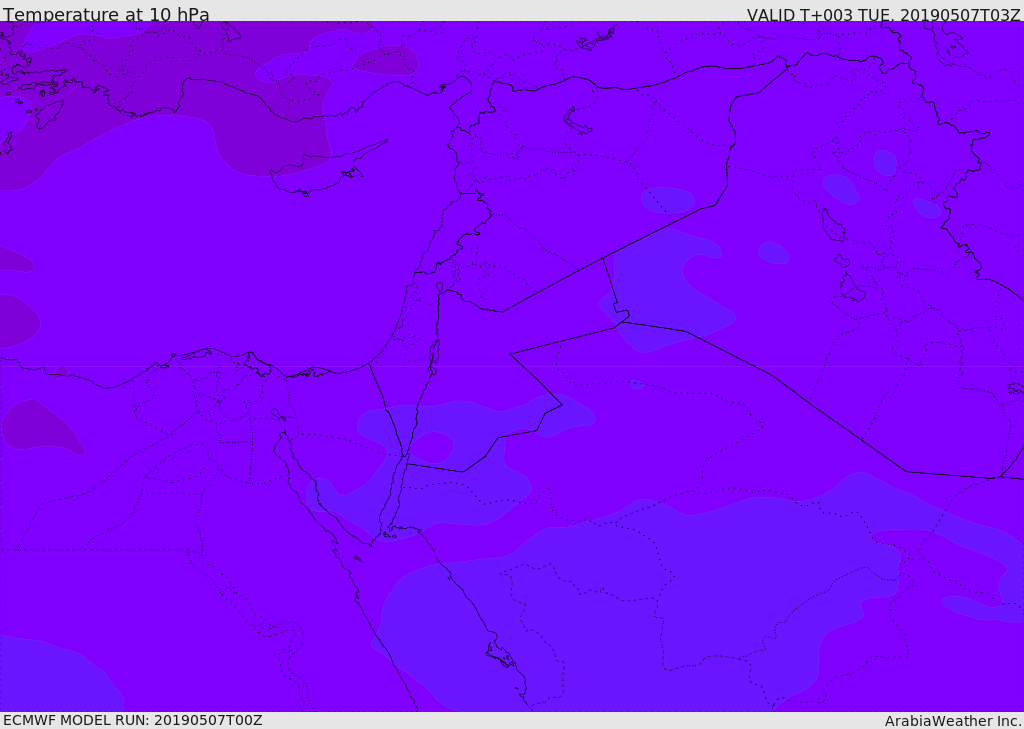Click the 'Temperature at 10 hPa' title text

coord(106,14)
